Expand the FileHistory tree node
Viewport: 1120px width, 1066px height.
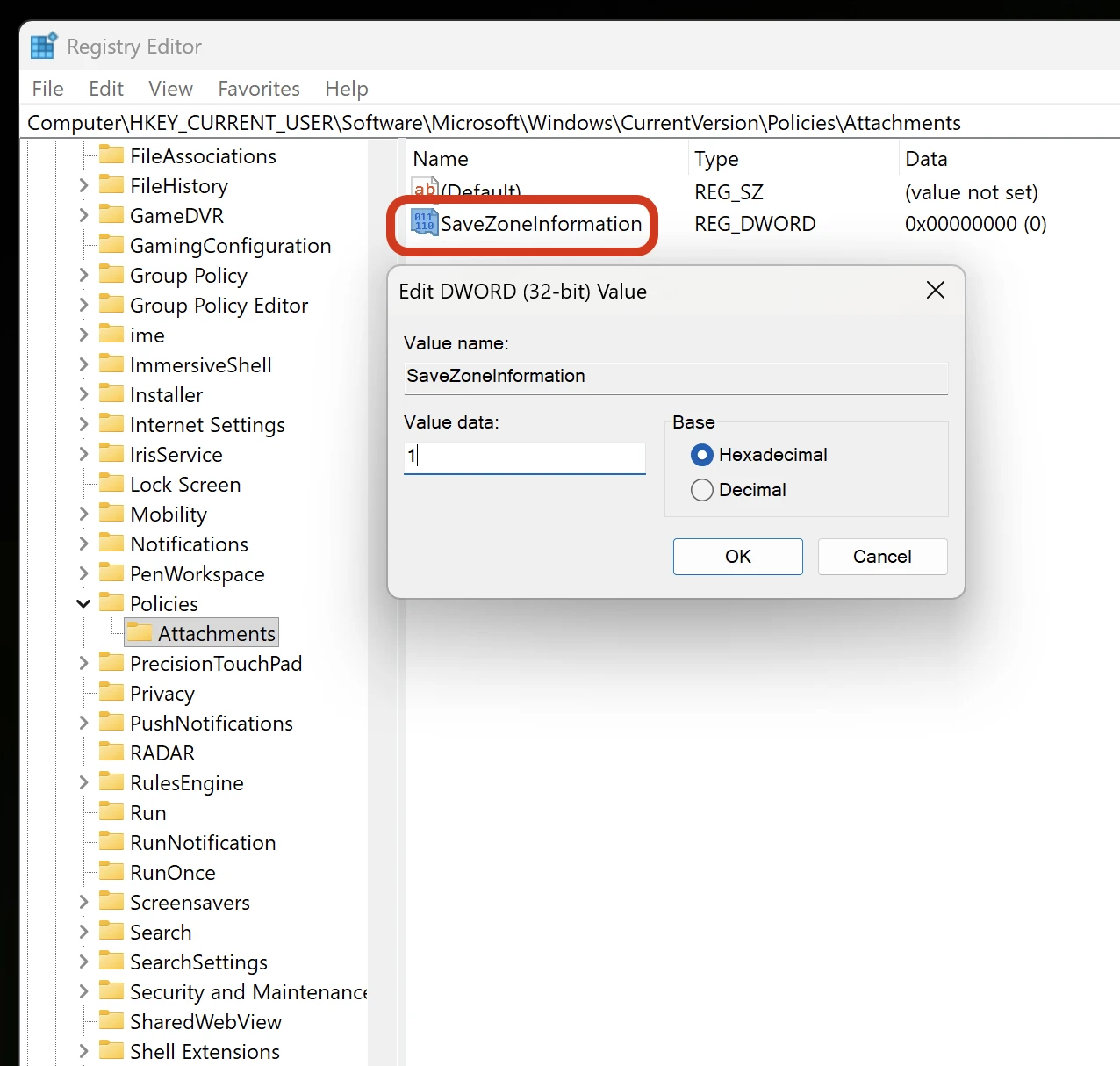click(x=83, y=185)
